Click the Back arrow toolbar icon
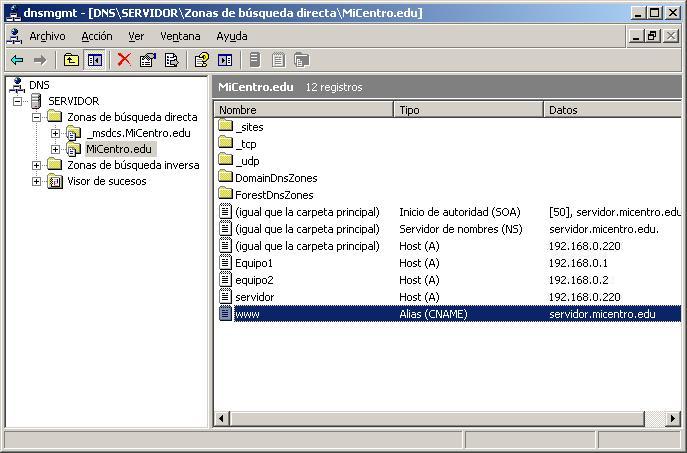Viewport: 687px width, 453px height. [17, 60]
